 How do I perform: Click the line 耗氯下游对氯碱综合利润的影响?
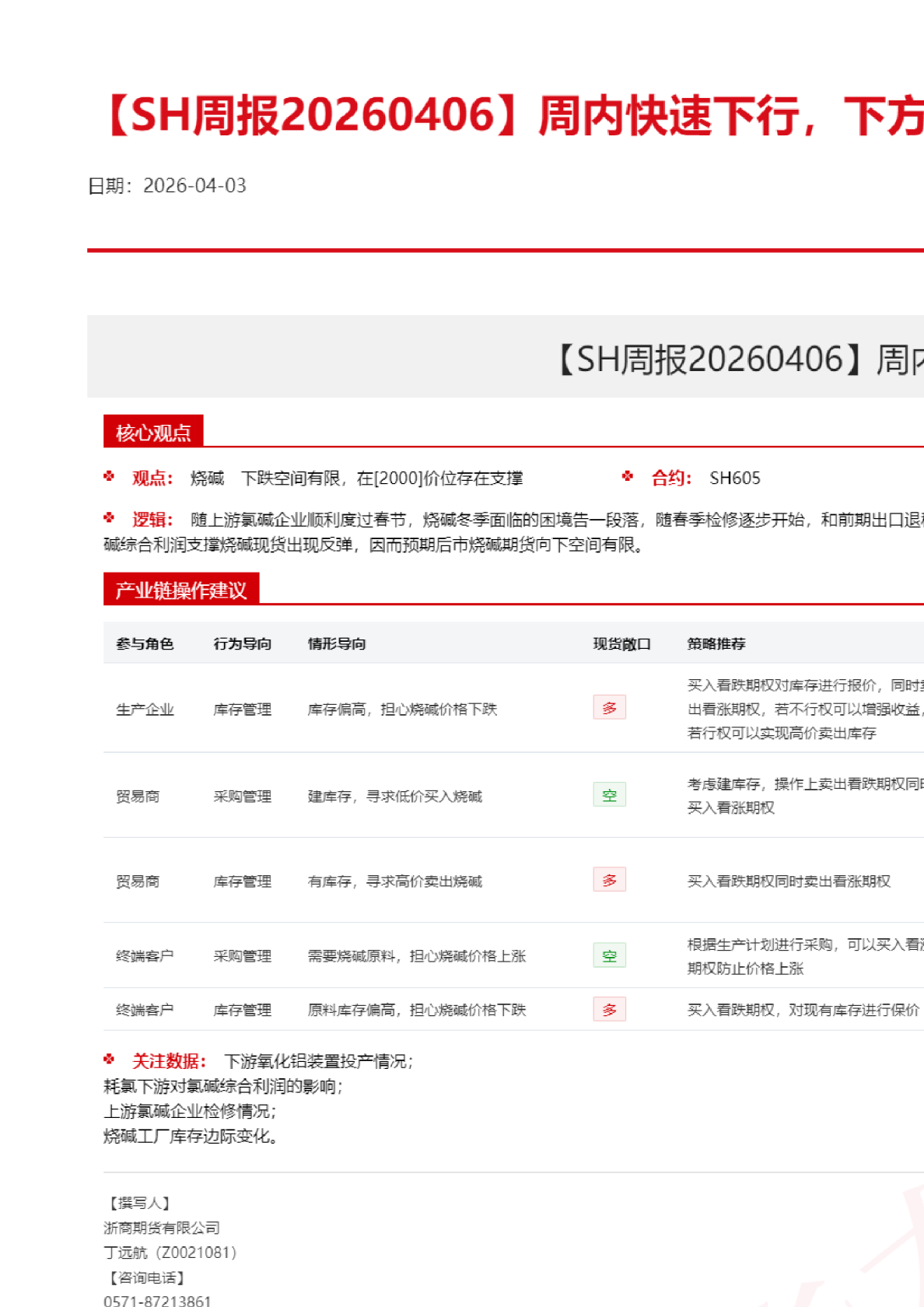(x=223, y=1087)
